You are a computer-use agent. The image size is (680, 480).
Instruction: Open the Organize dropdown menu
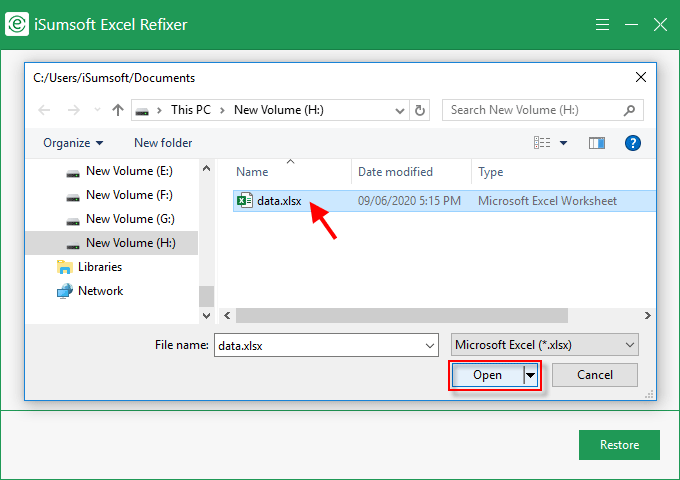73,143
